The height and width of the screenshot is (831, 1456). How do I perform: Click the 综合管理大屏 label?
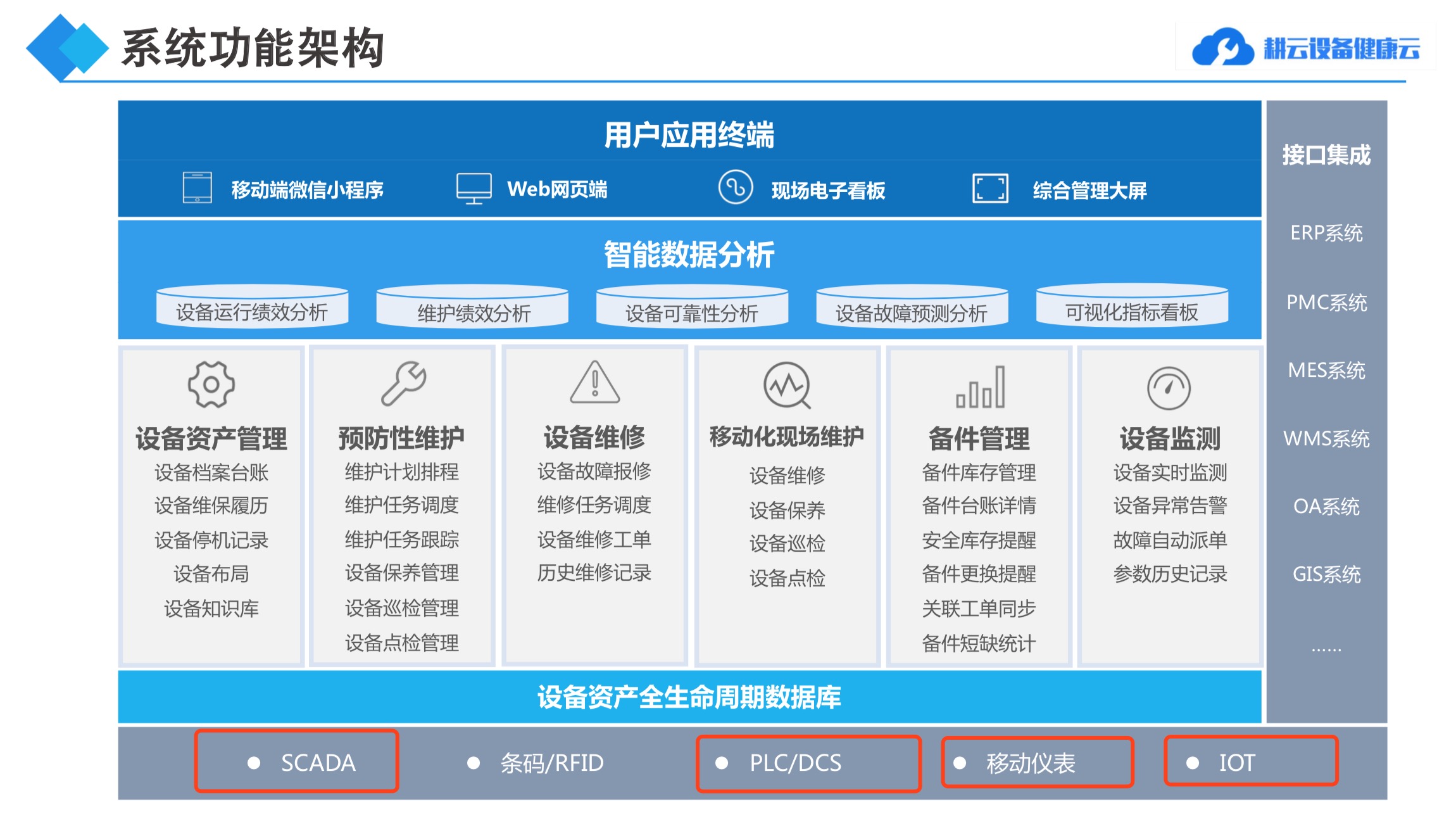point(1089,190)
